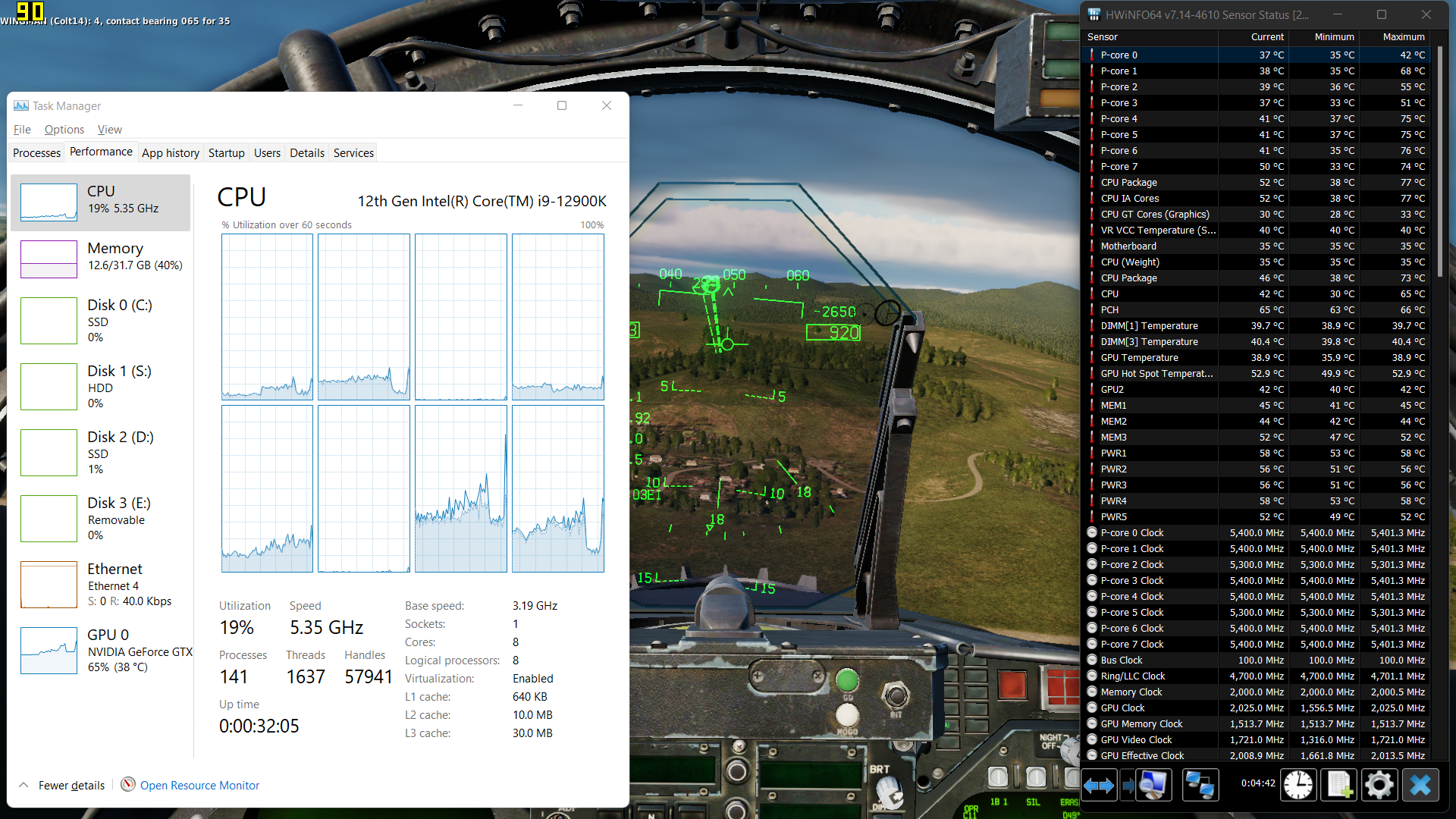This screenshot has height=819, width=1456.
Task: Select CPU in performance sidebar
Action: coord(101,202)
